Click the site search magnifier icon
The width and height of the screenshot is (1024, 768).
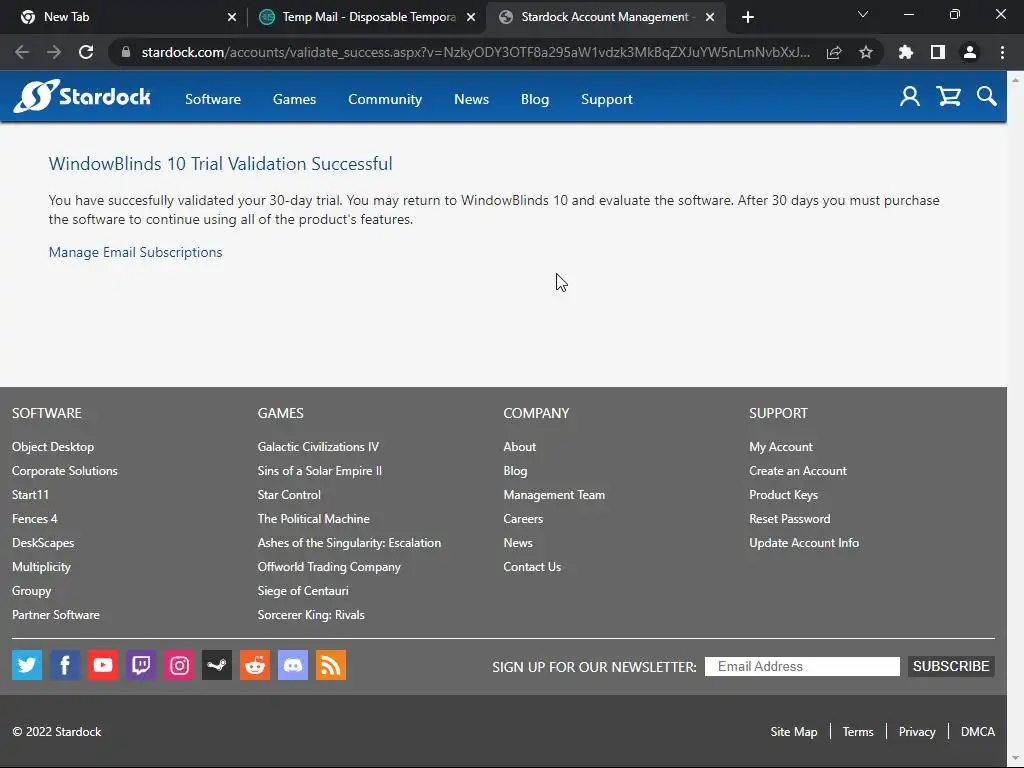987,97
